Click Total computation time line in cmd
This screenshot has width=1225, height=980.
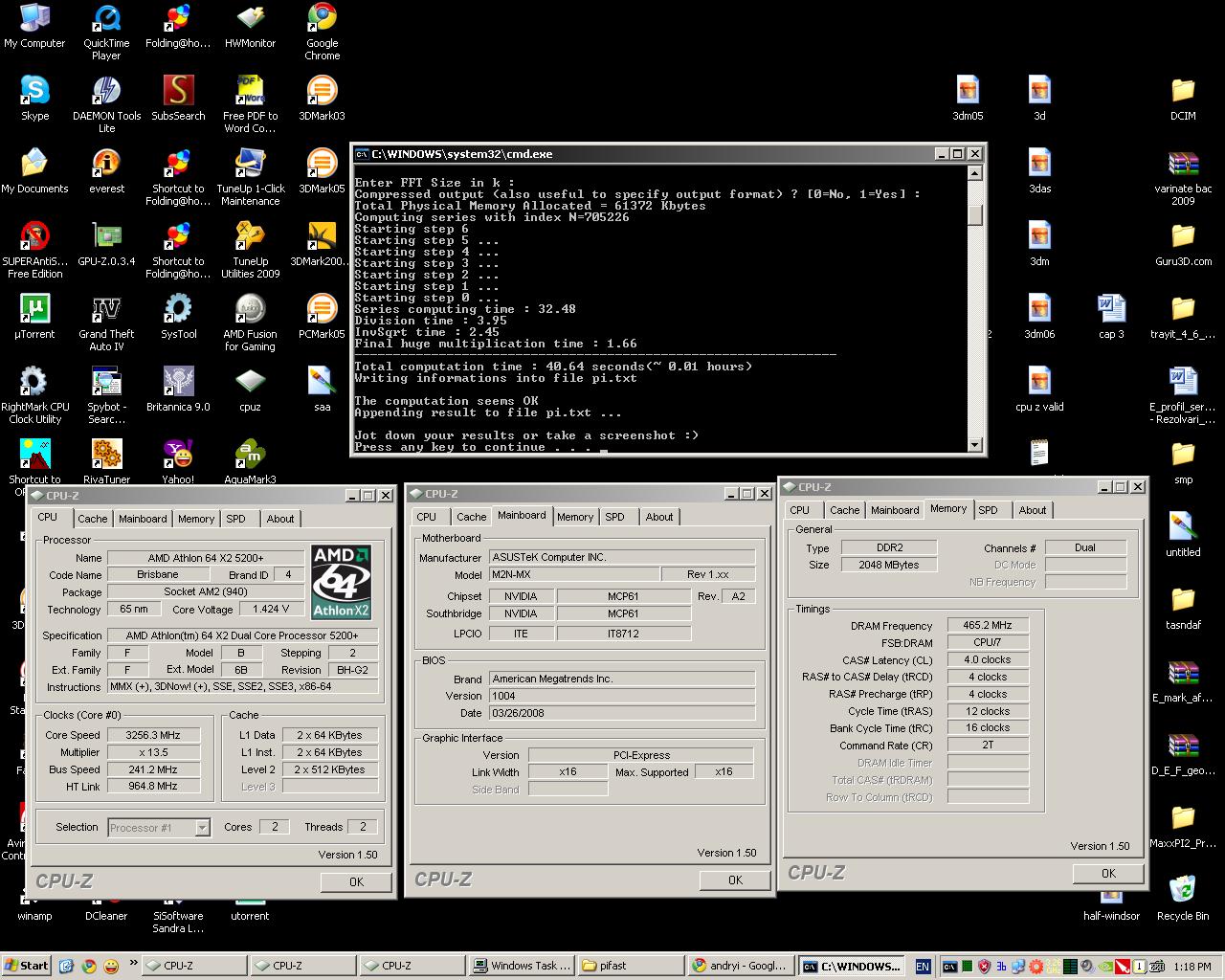(552, 367)
